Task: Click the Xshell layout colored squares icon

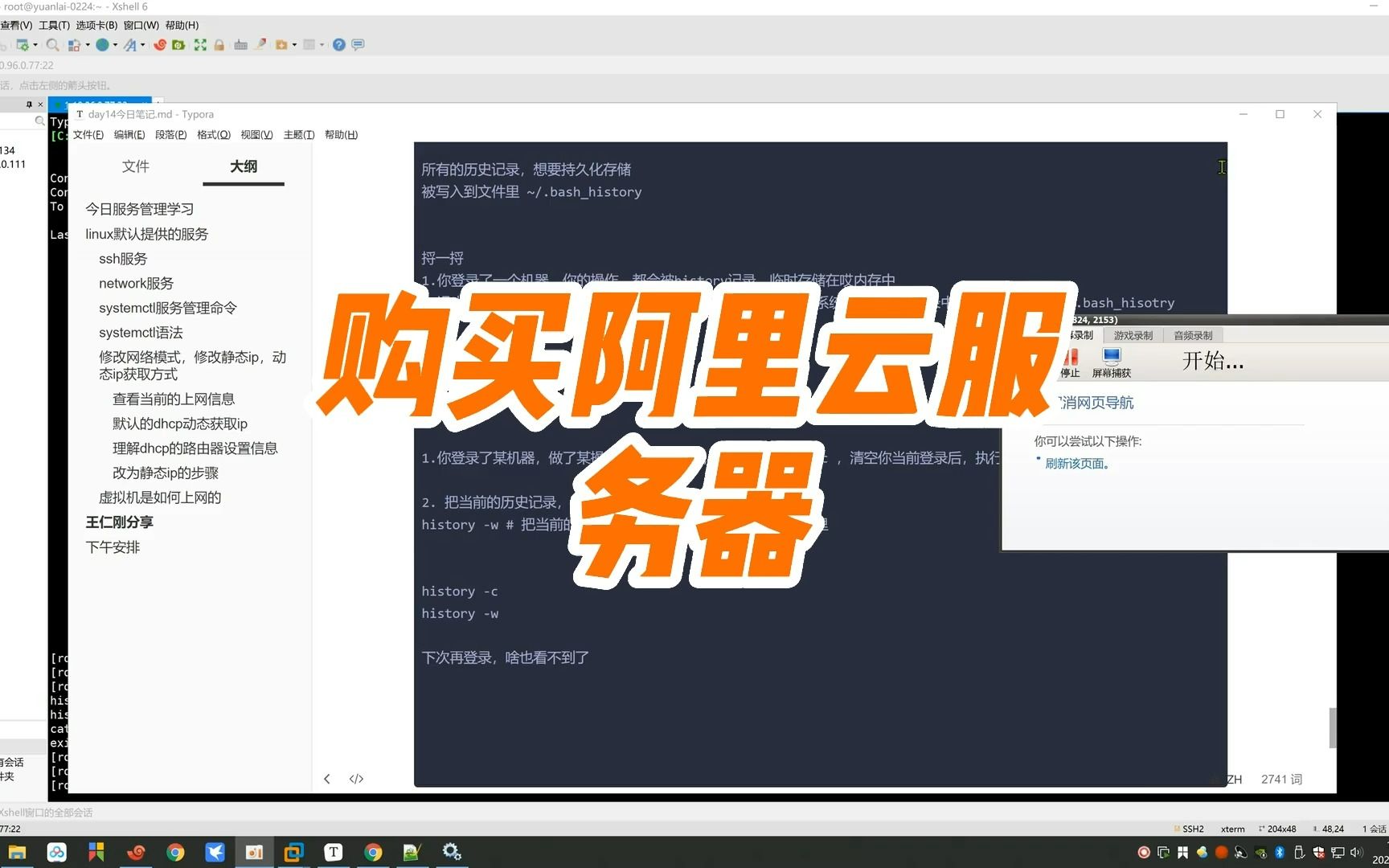Action: pyautogui.click(x=74, y=45)
